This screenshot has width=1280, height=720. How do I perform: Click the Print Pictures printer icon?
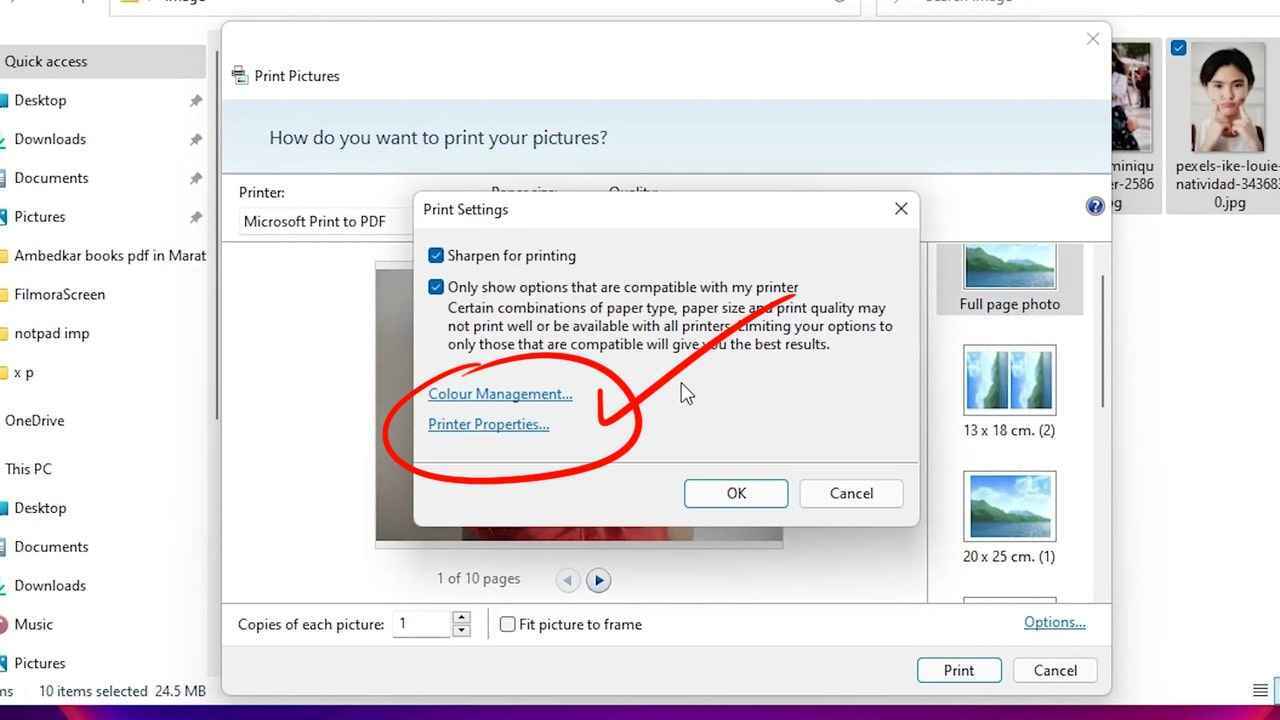pyautogui.click(x=240, y=76)
